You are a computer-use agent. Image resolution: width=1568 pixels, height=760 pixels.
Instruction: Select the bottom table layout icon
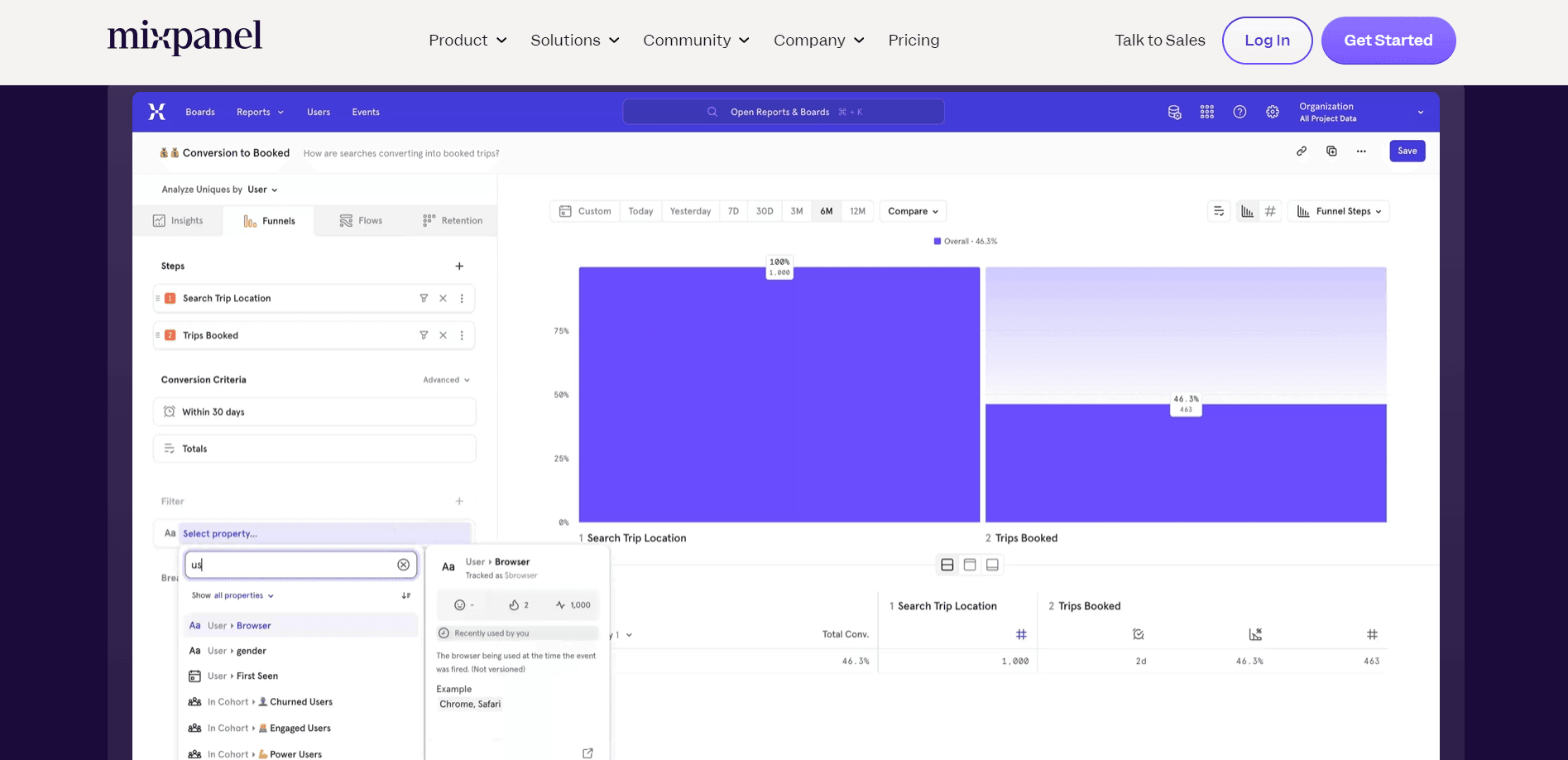click(x=992, y=564)
